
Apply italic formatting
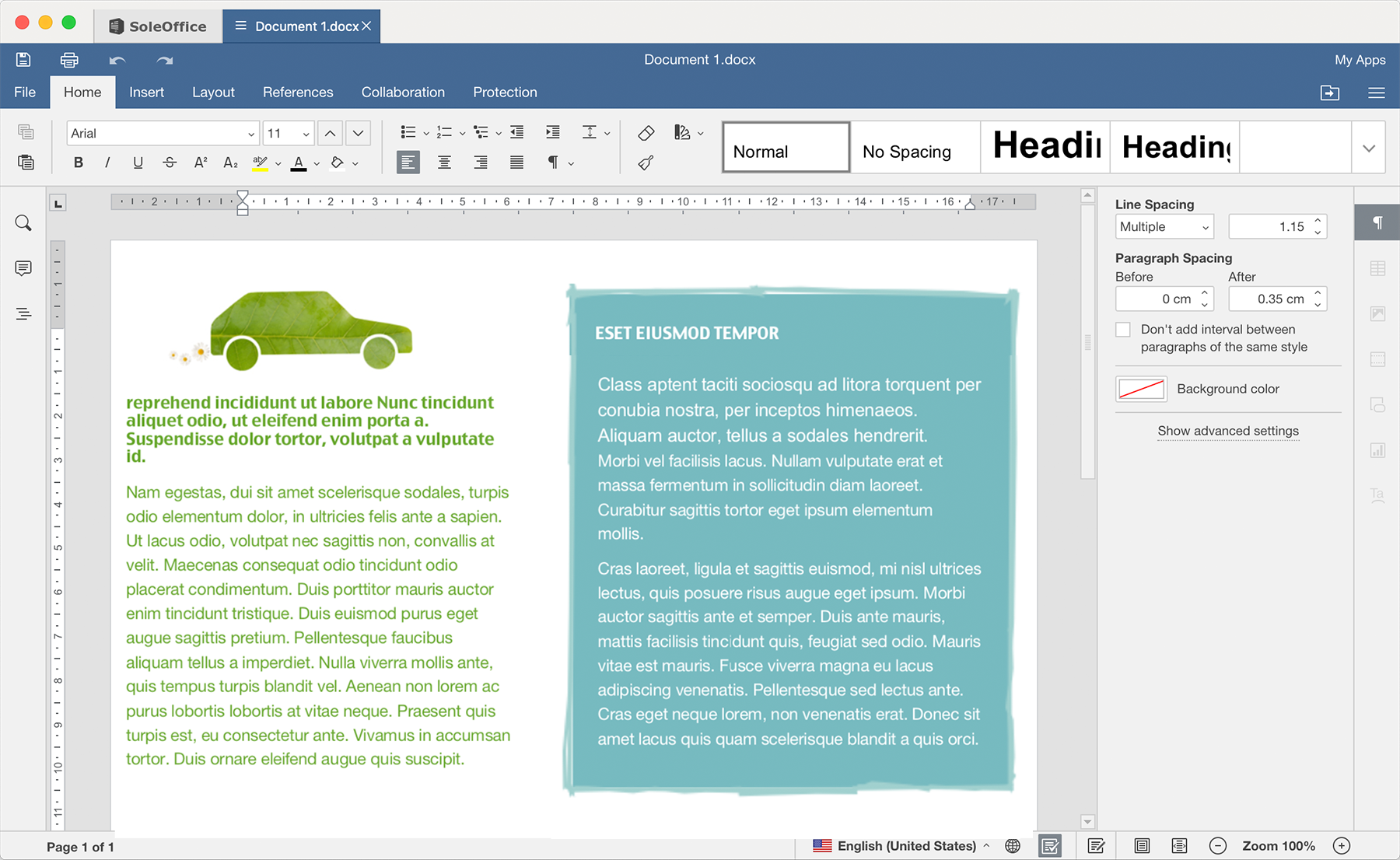[107, 163]
